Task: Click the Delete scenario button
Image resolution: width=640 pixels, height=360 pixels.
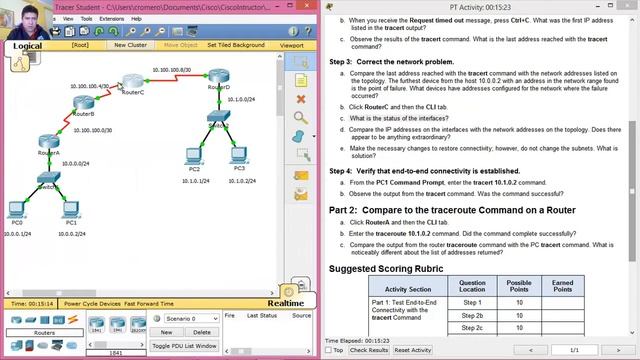Action: pos(202,332)
